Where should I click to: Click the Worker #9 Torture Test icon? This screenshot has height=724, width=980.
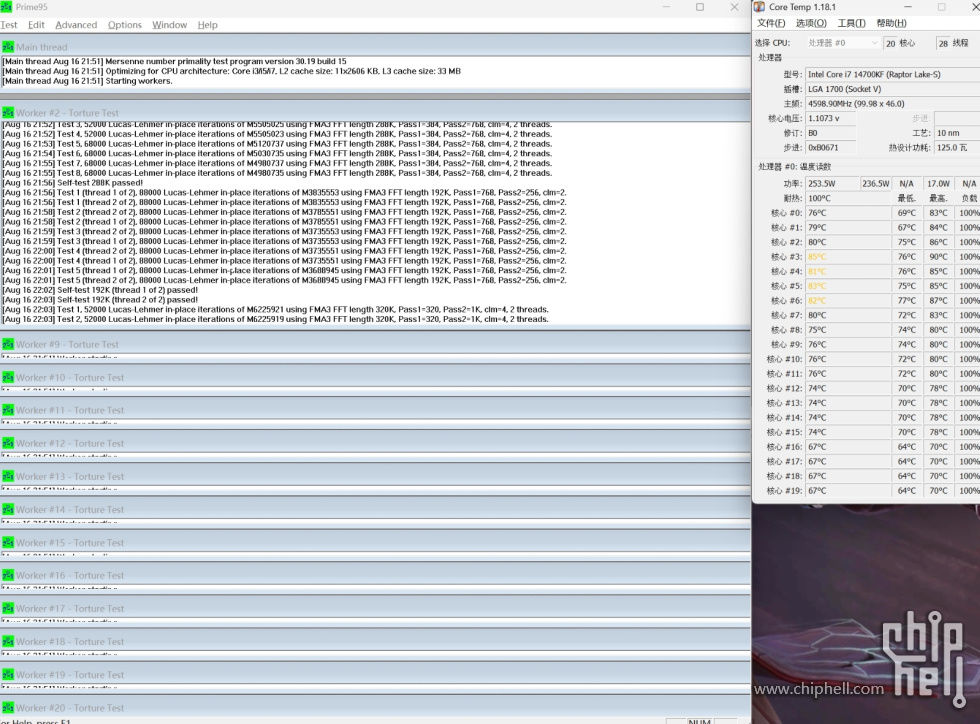click(8, 344)
